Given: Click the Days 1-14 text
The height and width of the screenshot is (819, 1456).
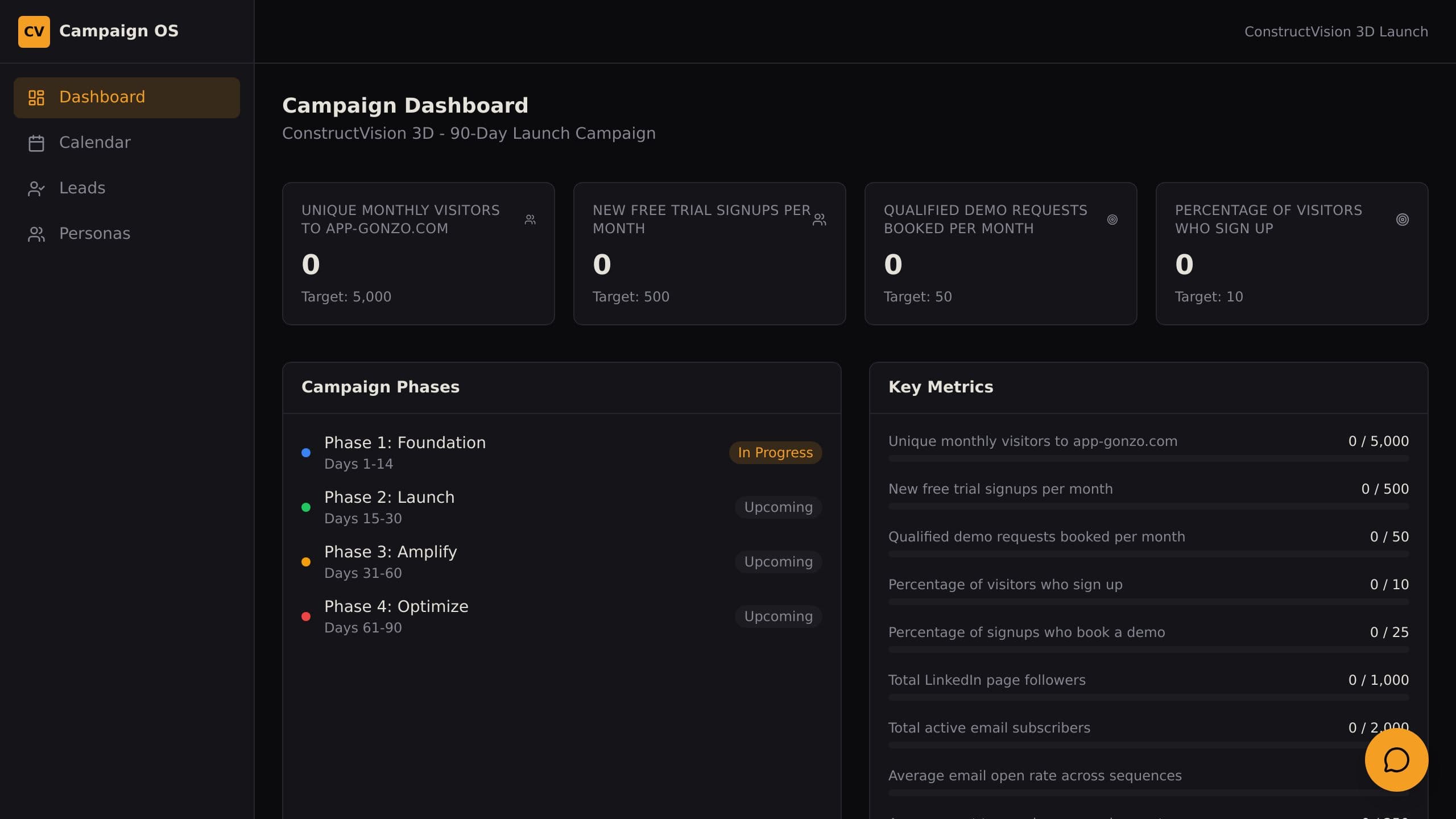Looking at the screenshot, I should pyautogui.click(x=359, y=464).
